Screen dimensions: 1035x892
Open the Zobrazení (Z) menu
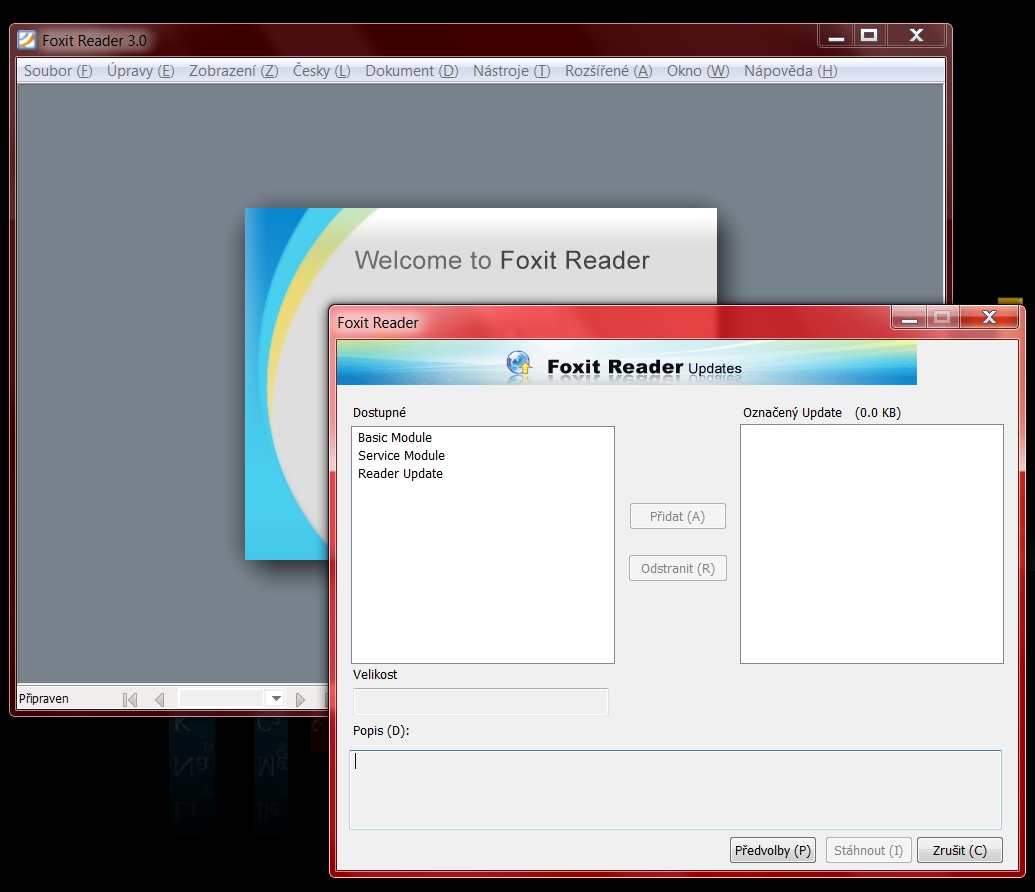[x=234, y=71]
